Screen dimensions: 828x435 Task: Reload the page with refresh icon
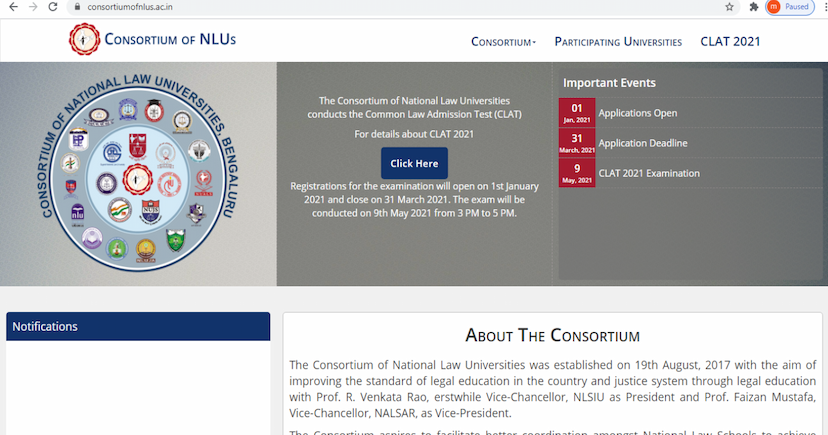(x=53, y=7)
